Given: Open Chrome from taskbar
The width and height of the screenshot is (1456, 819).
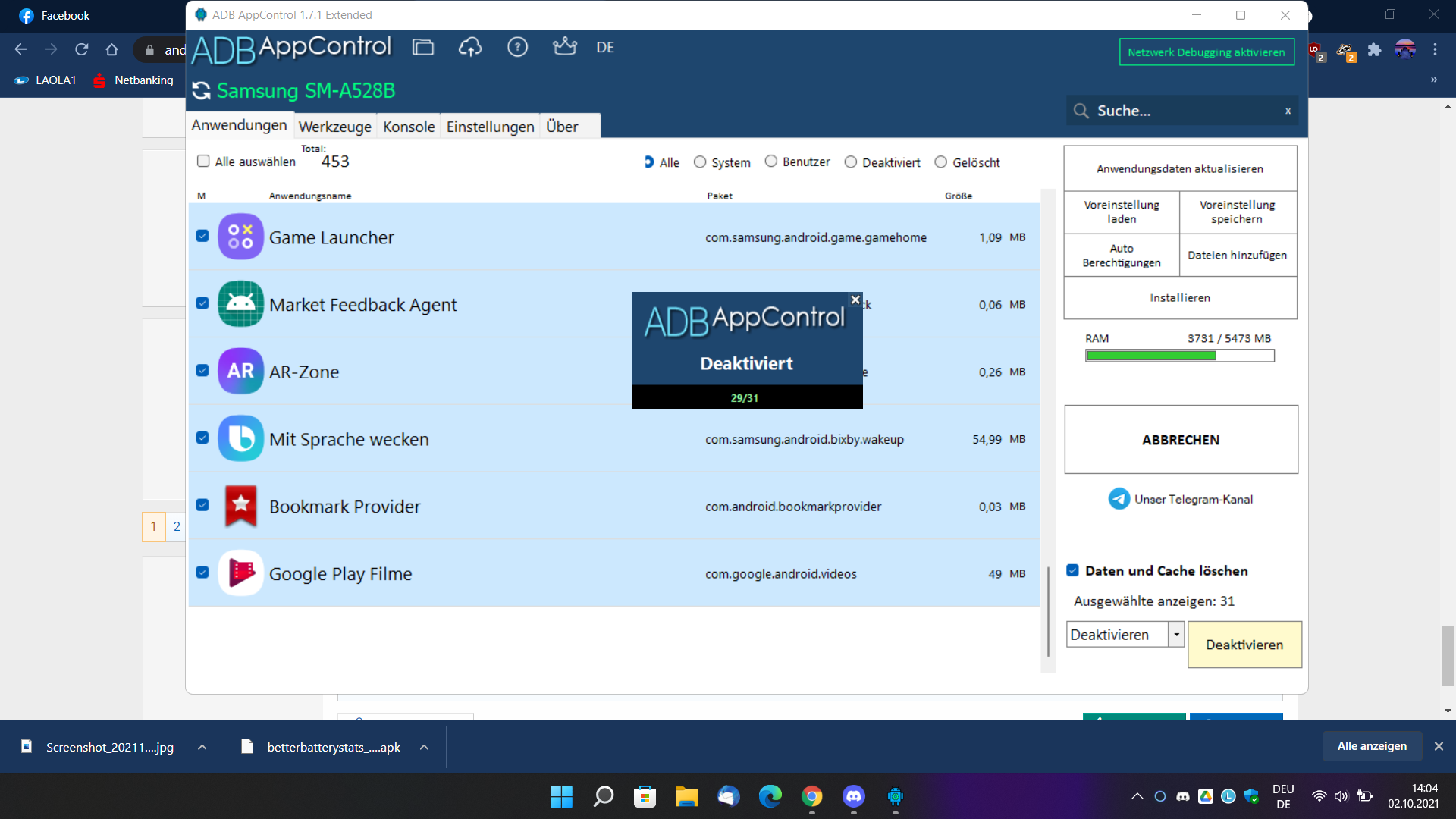Looking at the screenshot, I should click(812, 796).
